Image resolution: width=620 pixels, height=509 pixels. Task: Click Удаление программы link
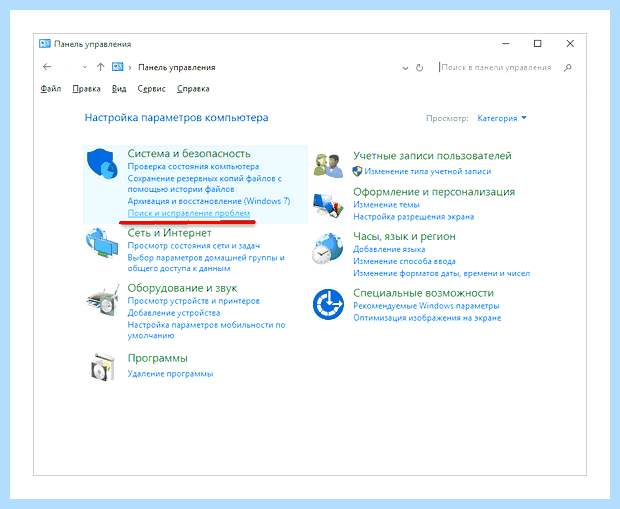[x=170, y=374]
